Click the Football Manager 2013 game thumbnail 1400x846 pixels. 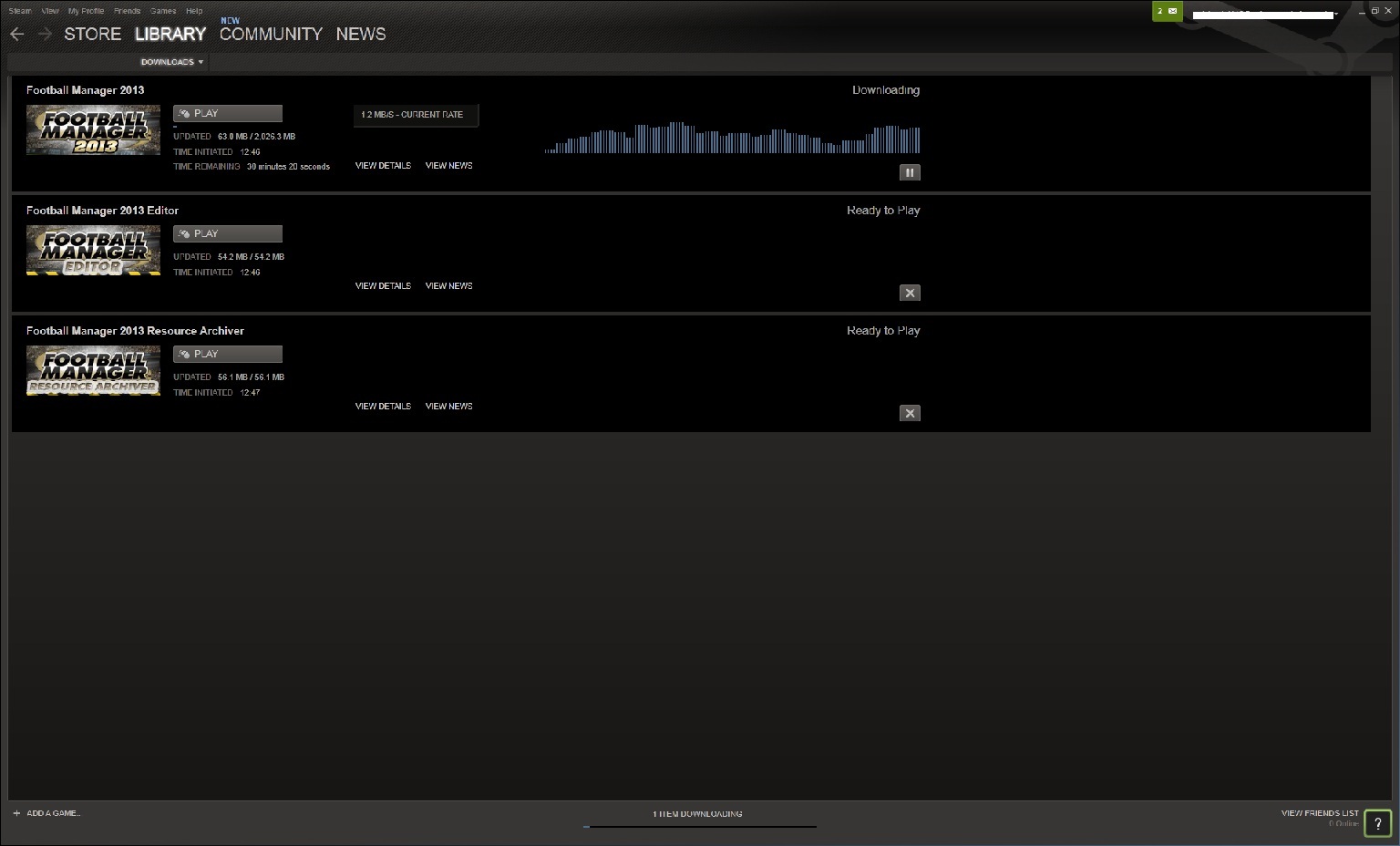pyautogui.click(x=93, y=129)
